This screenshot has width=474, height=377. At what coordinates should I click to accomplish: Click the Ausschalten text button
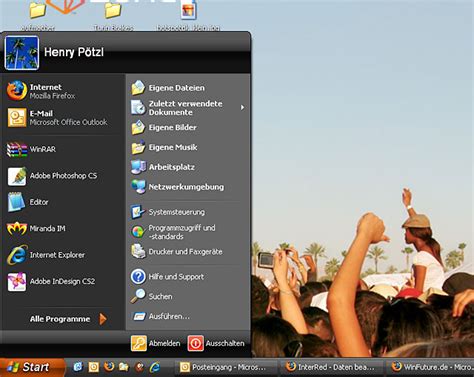pyautogui.click(x=225, y=343)
